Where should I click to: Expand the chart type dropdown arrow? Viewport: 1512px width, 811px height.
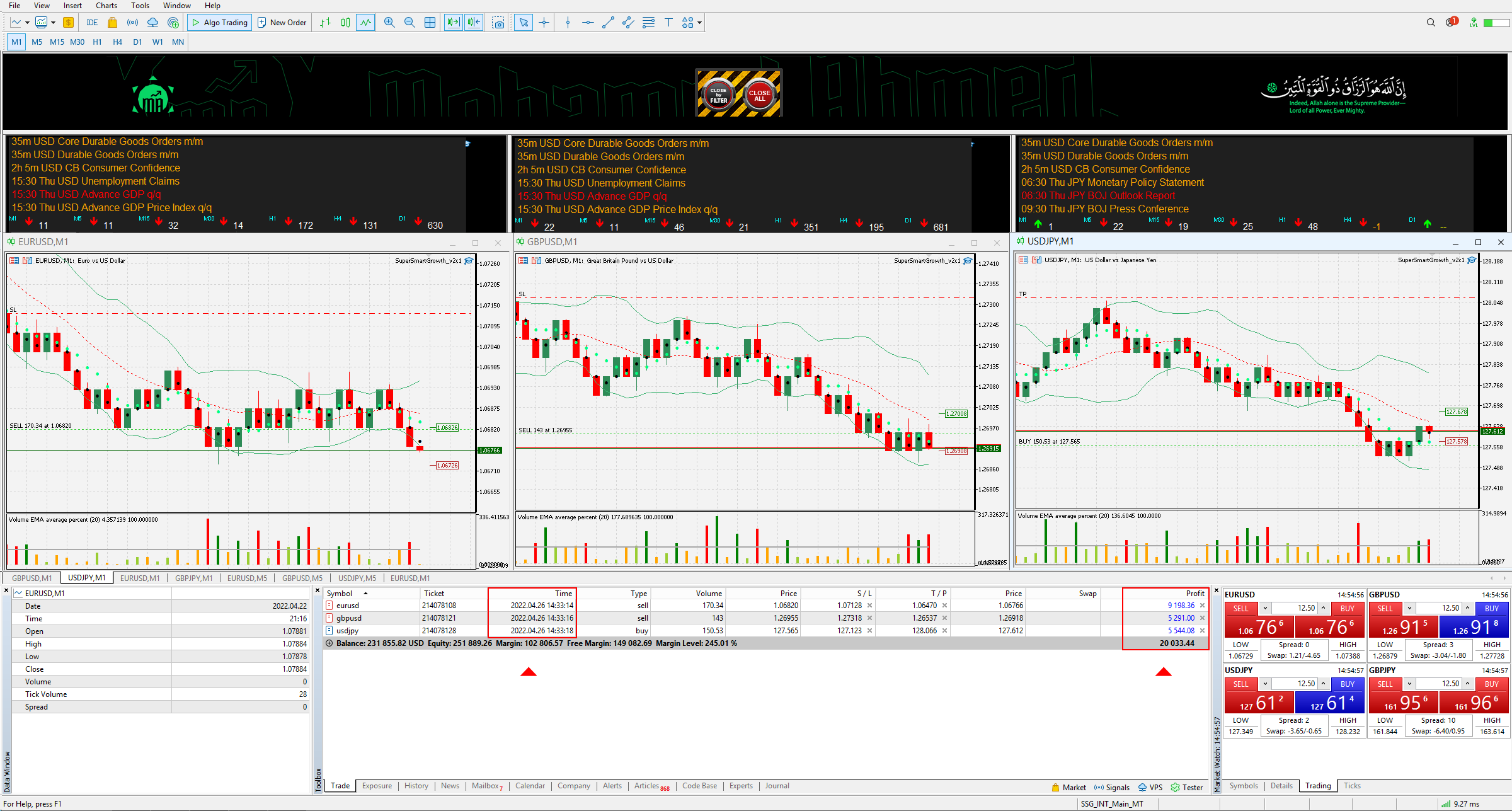click(x=27, y=23)
